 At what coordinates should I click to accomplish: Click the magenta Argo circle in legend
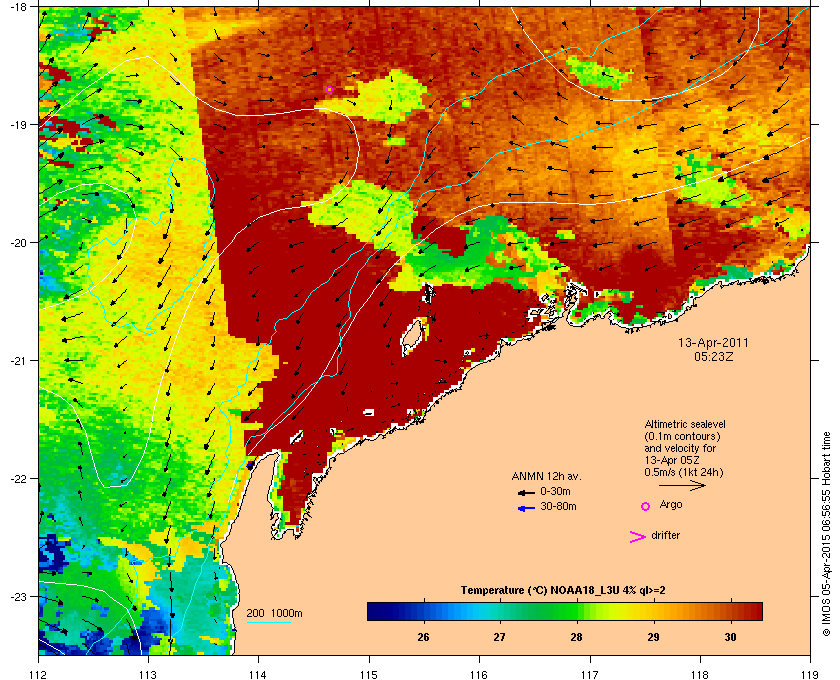646,506
